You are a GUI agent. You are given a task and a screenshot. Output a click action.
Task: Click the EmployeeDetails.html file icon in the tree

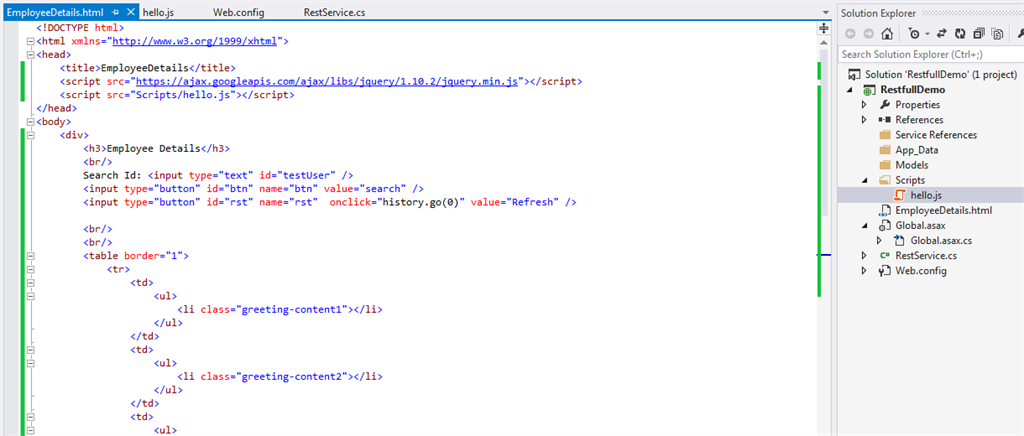[x=885, y=210]
